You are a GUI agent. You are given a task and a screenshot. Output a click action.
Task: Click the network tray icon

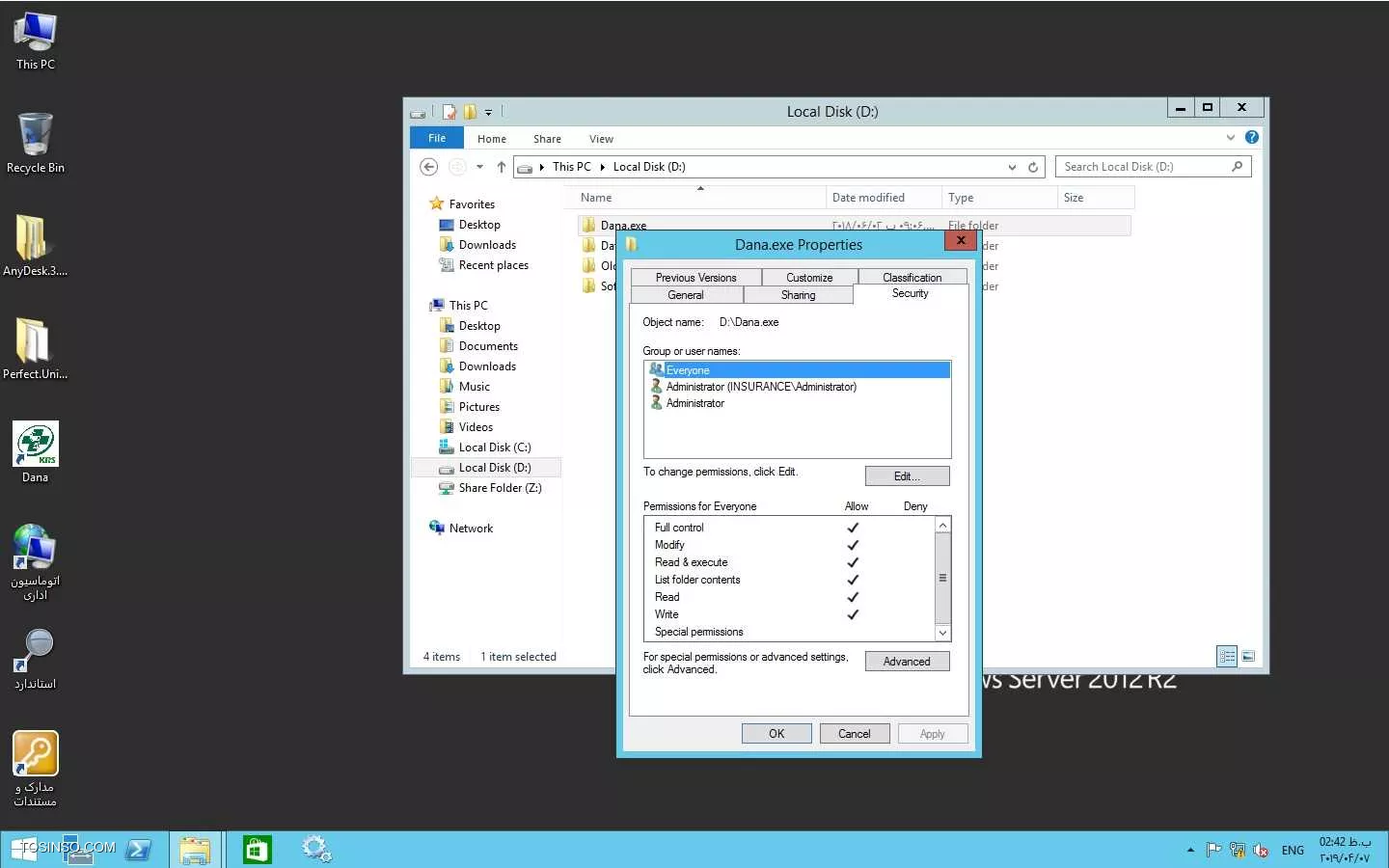tap(1237, 850)
